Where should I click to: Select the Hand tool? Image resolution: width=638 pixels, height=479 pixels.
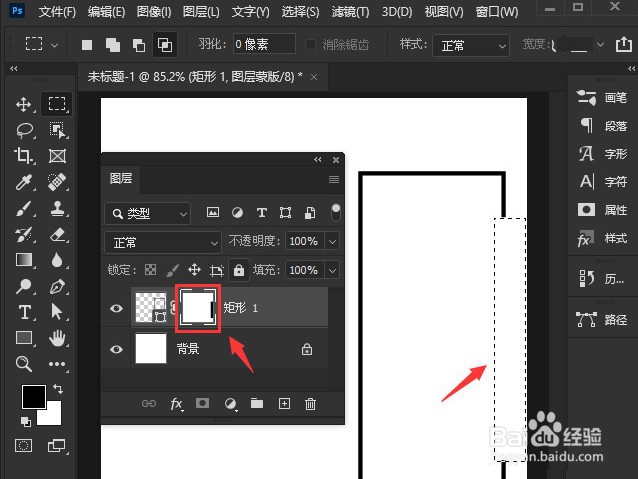57,338
